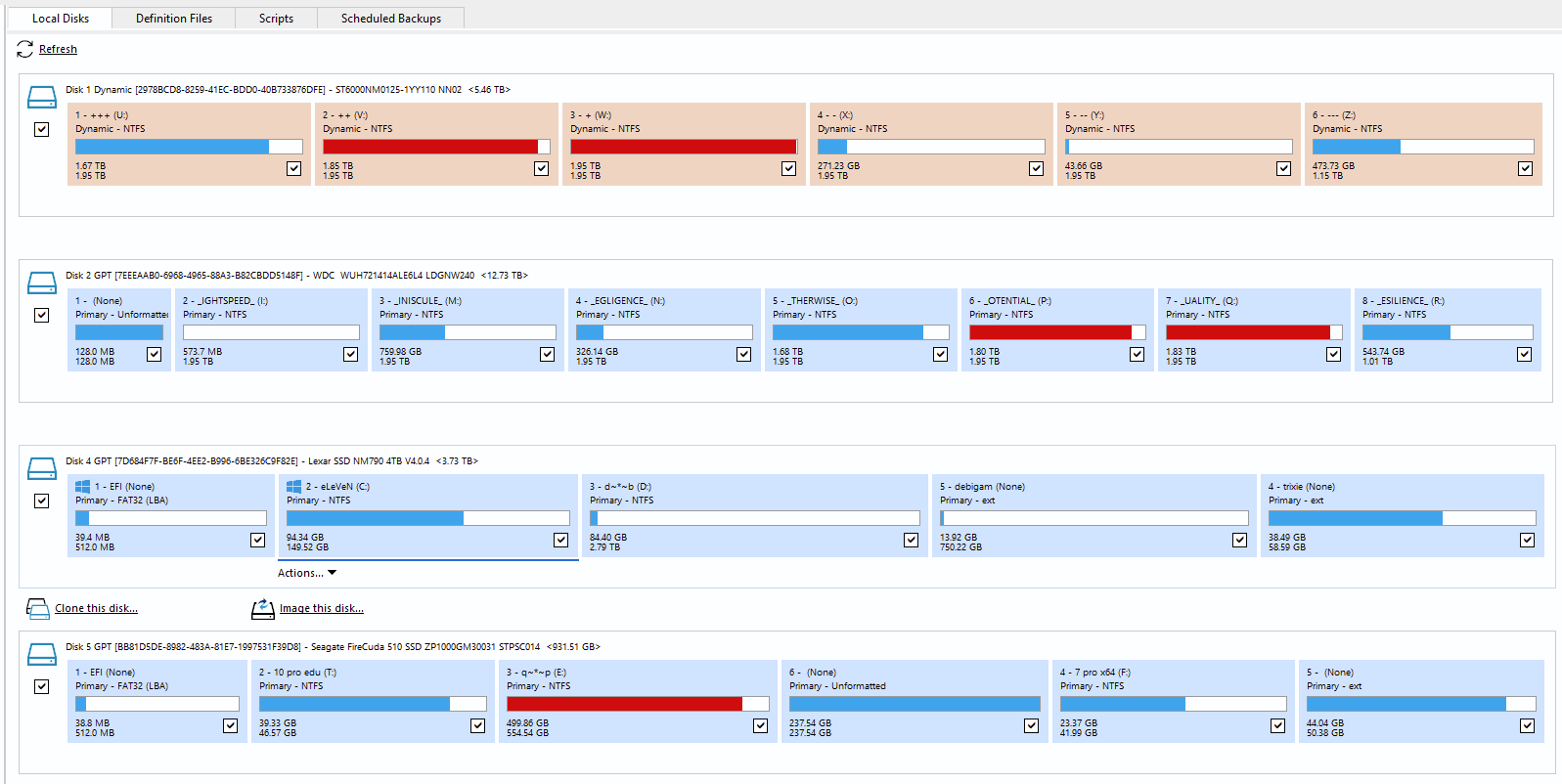Image resolution: width=1562 pixels, height=784 pixels.
Task: Uncheck the + (W:) partition checkbox
Action: [788, 168]
